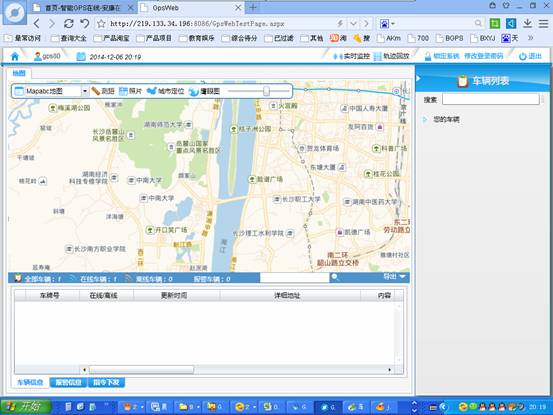Click the Windows Start (开始) button
This screenshot has width=553, height=415.
[26, 407]
